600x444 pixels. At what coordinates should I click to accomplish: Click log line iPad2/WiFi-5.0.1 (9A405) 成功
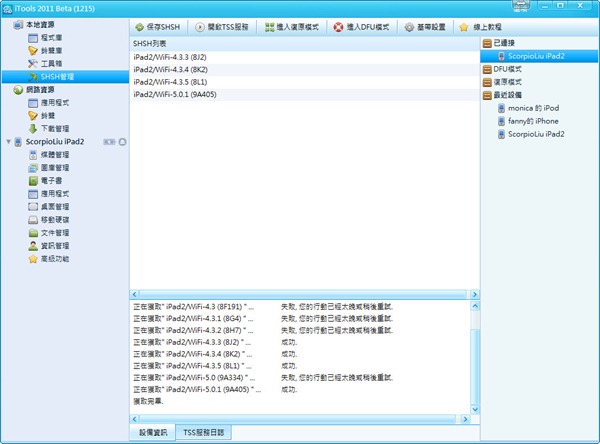tap(215, 390)
